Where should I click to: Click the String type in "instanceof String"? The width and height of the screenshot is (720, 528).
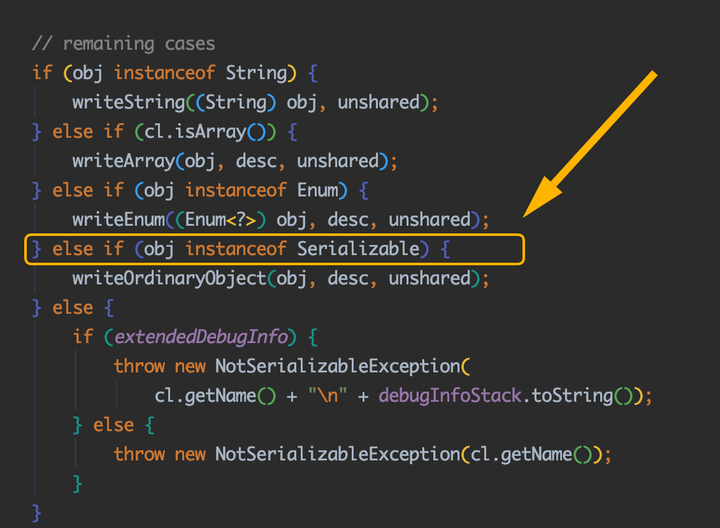point(254,73)
